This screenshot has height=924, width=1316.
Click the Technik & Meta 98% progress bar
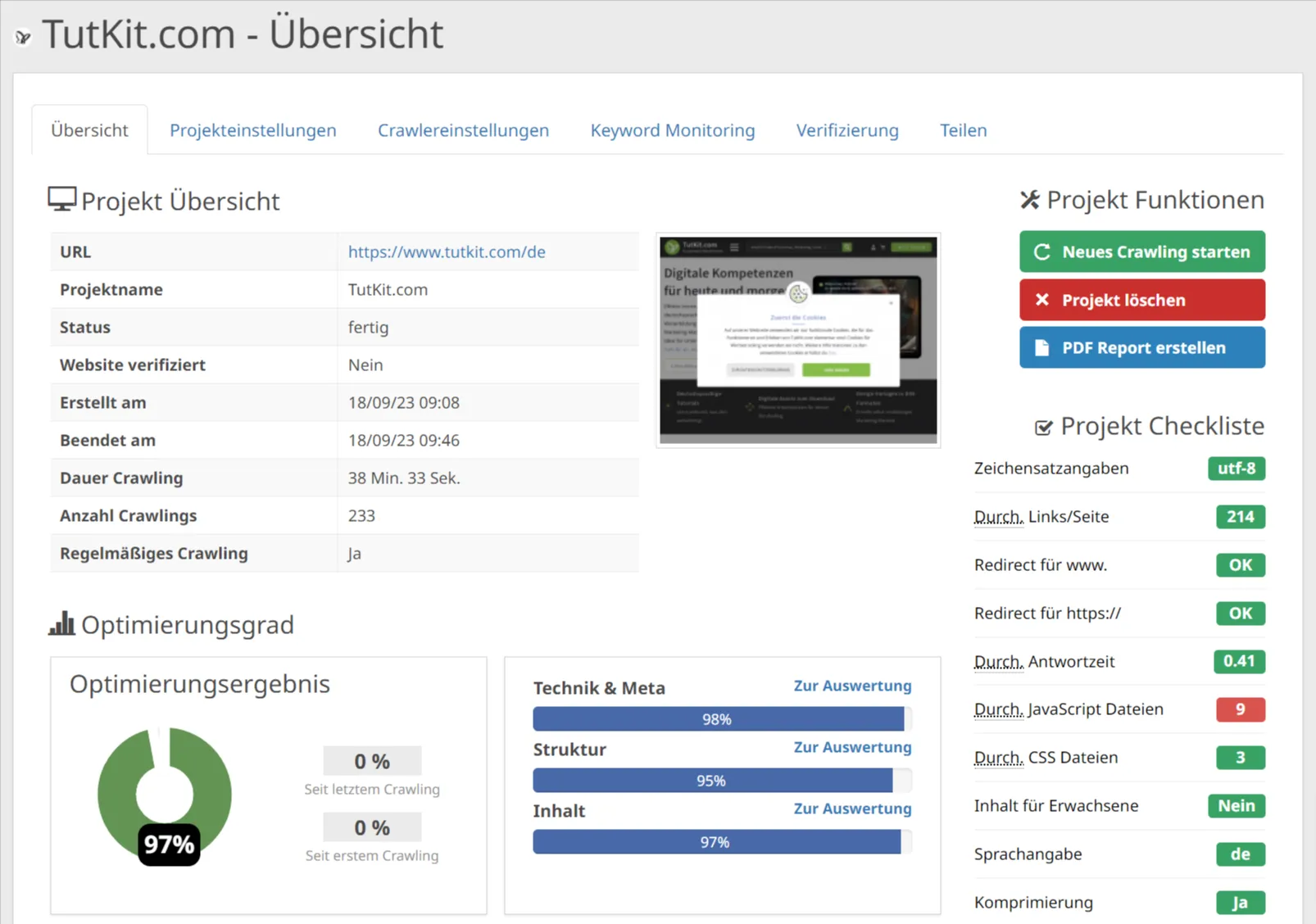pyautogui.click(x=722, y=718)
